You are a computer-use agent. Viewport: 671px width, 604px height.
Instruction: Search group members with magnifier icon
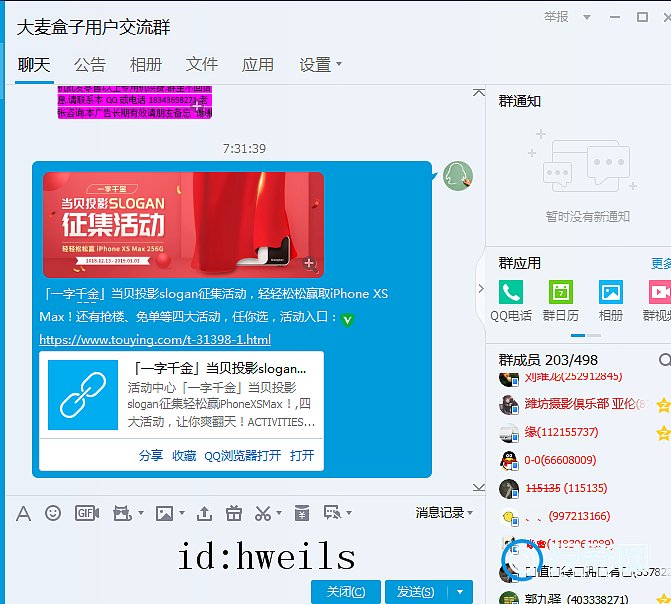coord(665,360)
